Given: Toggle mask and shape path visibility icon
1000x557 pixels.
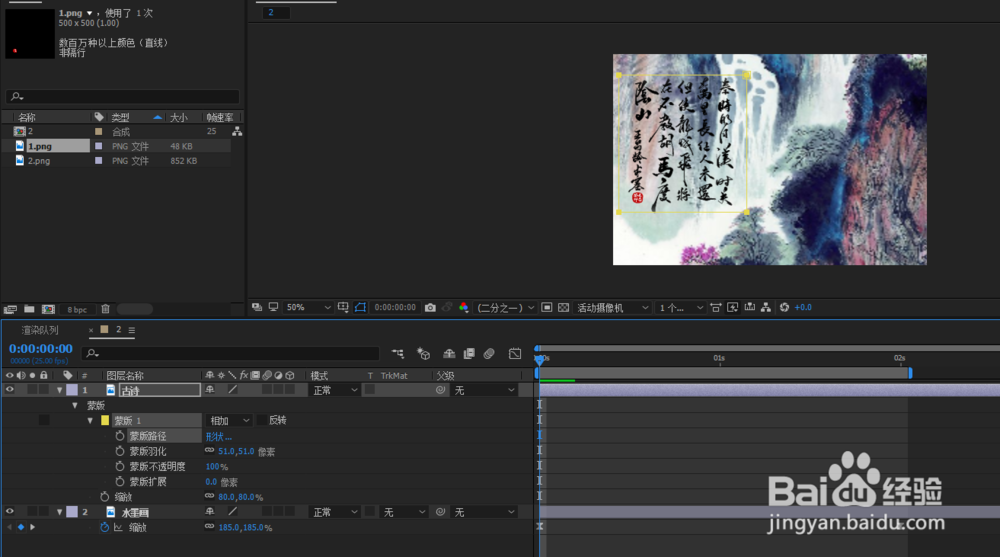Looking at the screenshot, I should click(360, 308).
